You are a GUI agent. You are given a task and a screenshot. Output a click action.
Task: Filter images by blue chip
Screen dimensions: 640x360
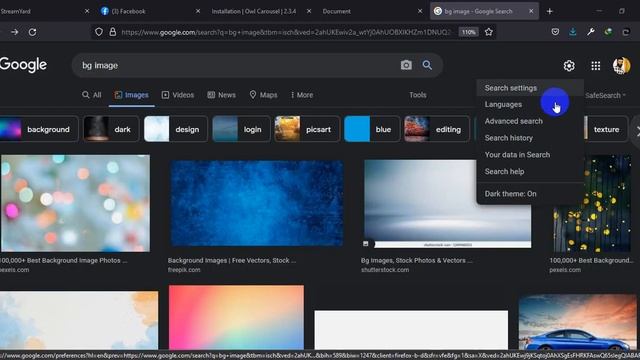click(372, 129)
